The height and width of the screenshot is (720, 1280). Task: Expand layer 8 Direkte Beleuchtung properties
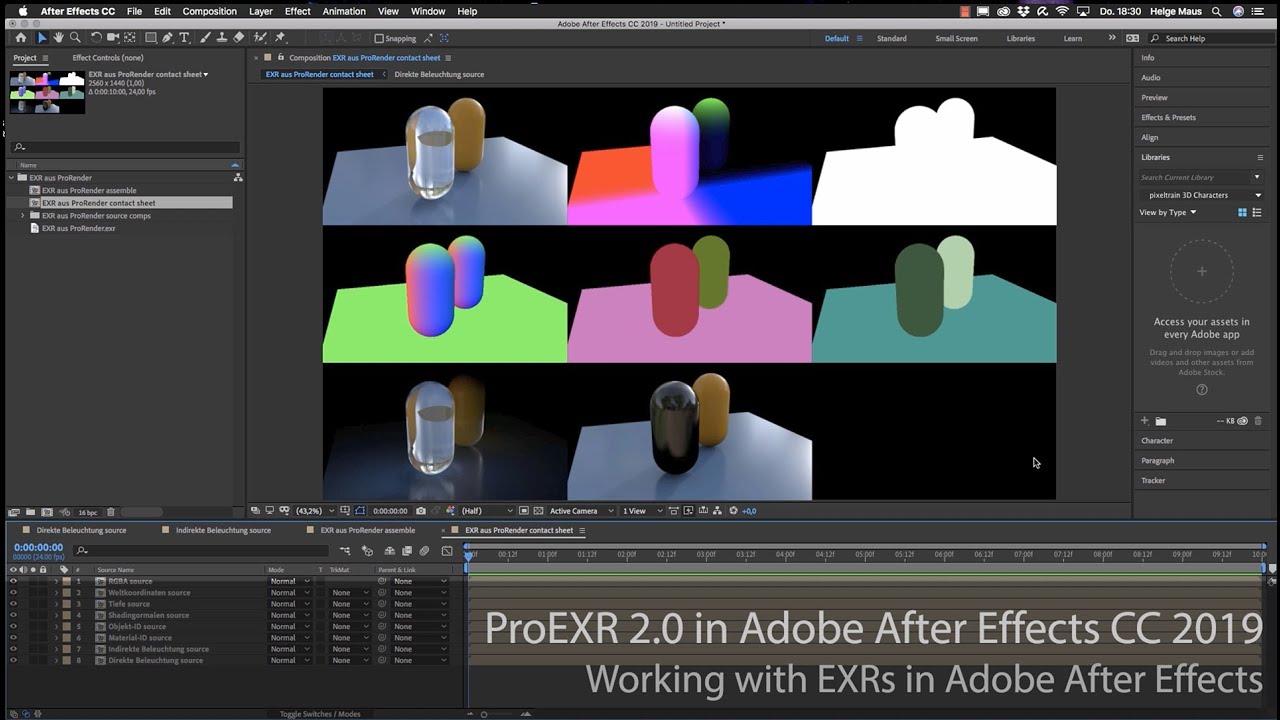point(56,660)
